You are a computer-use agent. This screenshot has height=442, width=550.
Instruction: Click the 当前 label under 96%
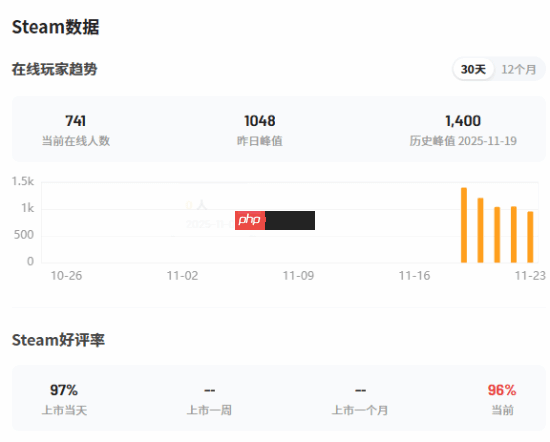coord(502,410)
